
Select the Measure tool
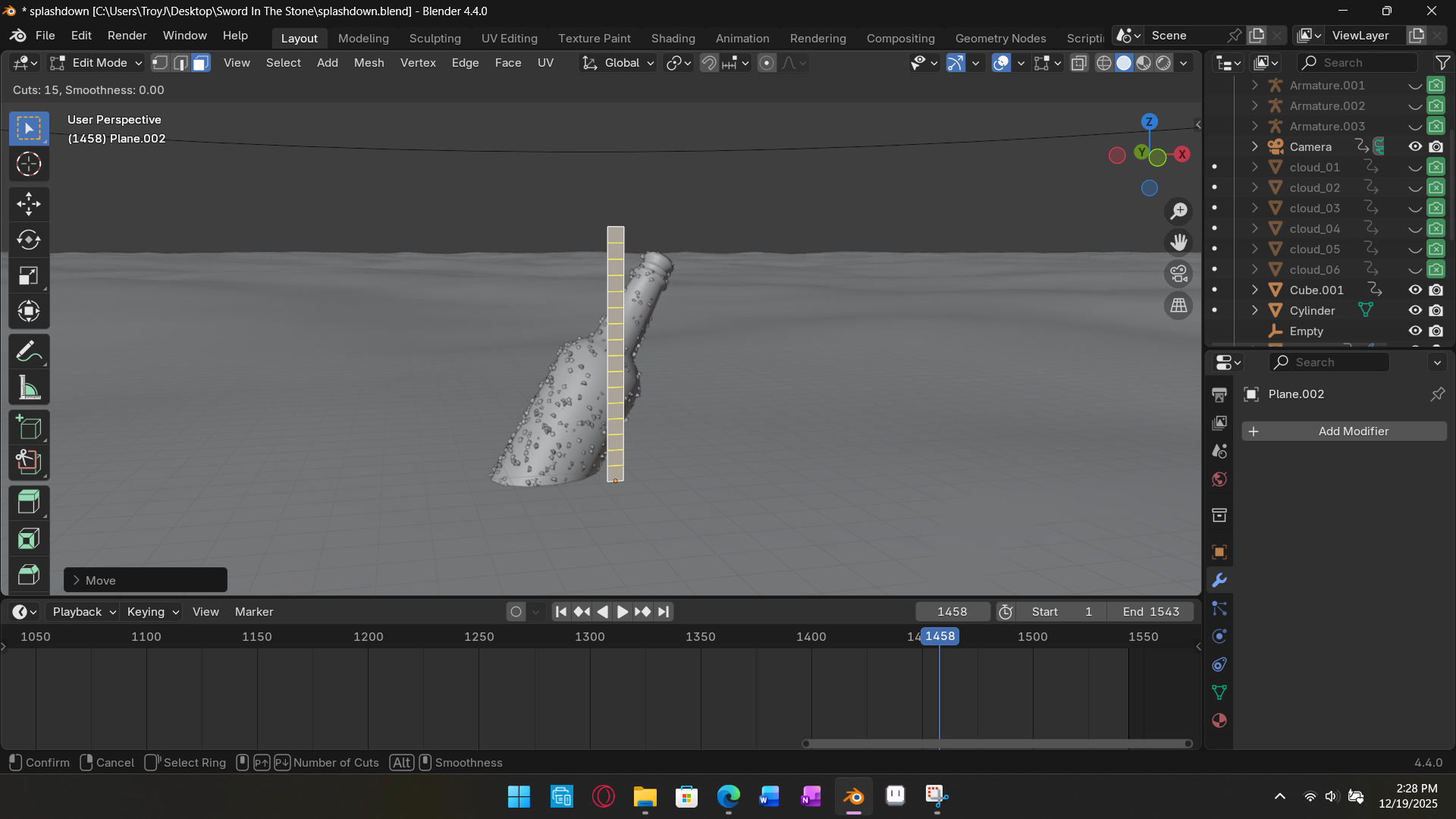[x=29, y=388]
